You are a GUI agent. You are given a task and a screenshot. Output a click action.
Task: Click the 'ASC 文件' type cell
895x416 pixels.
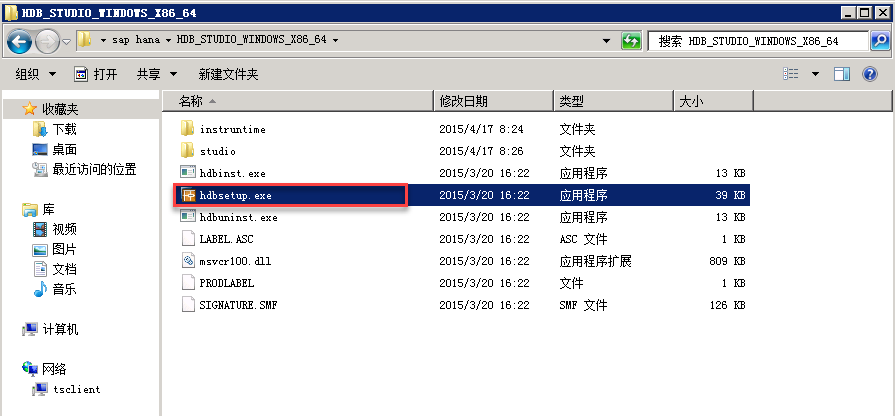pos(583,239)
